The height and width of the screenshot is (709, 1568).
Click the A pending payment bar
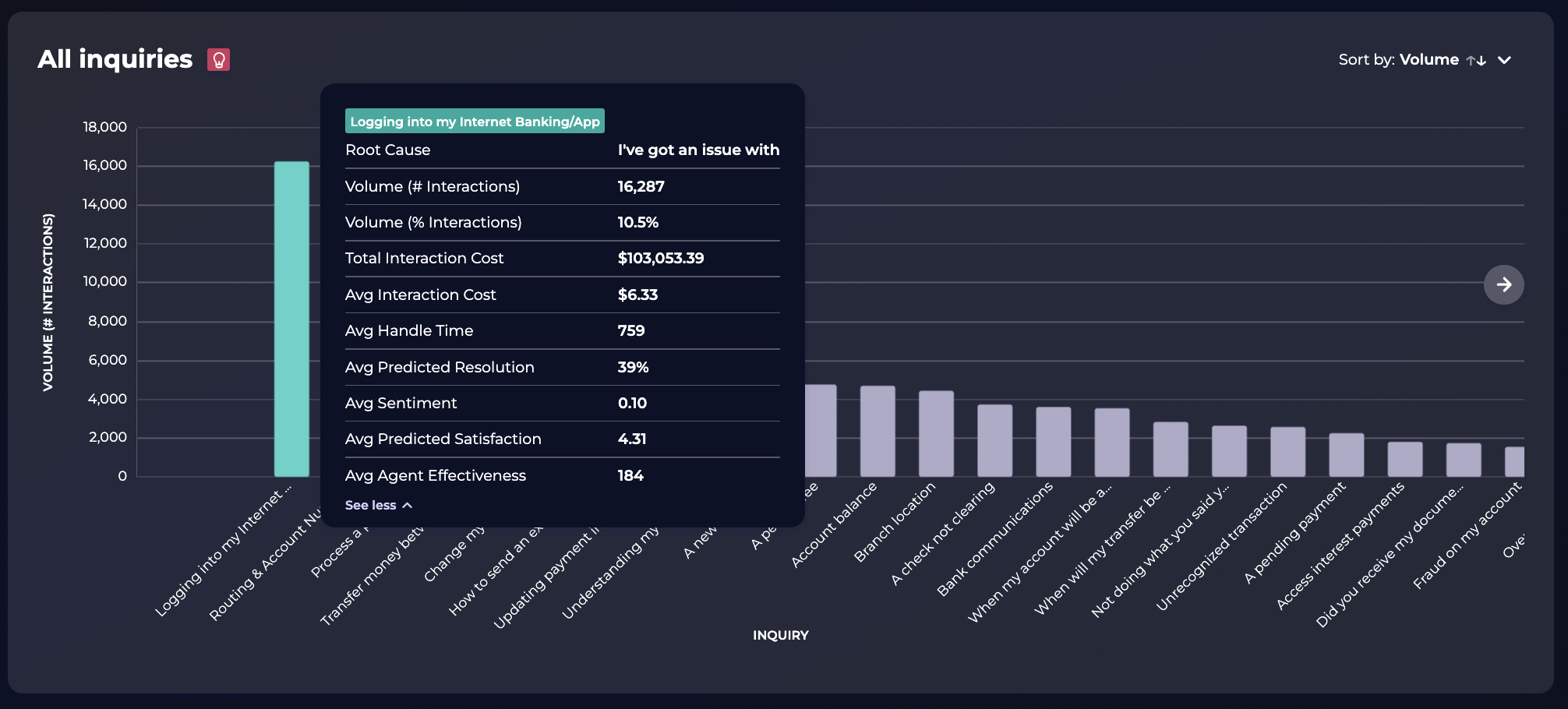point(1347,456)
